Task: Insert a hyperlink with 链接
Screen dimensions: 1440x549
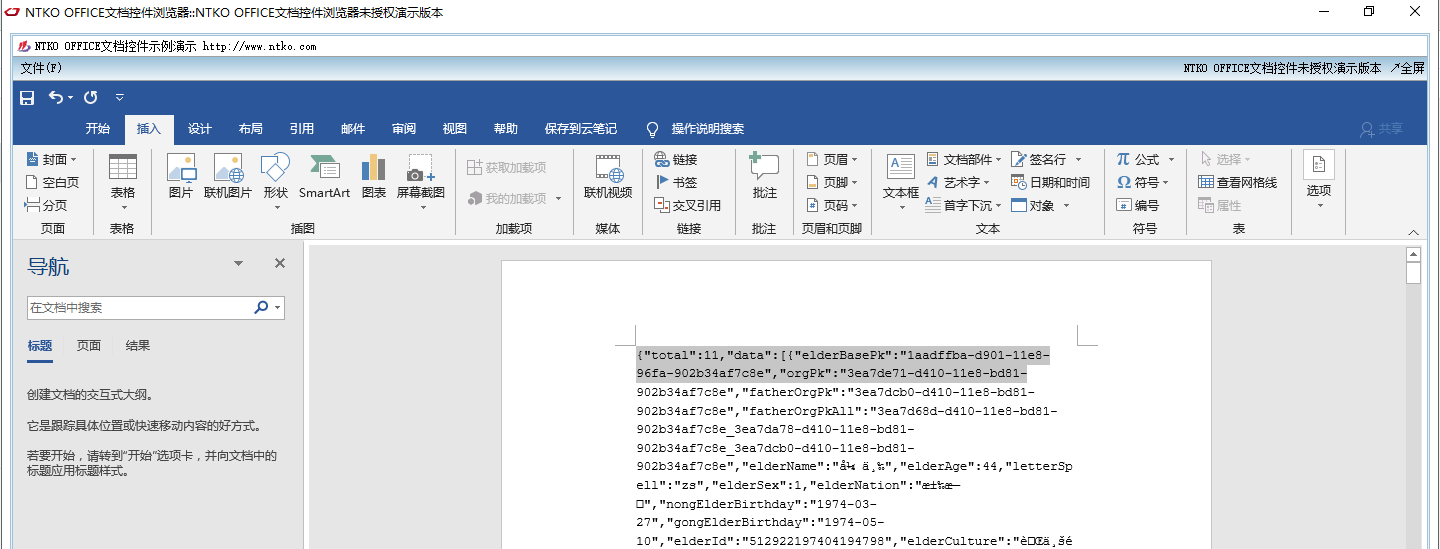Action: click(676, 160)
